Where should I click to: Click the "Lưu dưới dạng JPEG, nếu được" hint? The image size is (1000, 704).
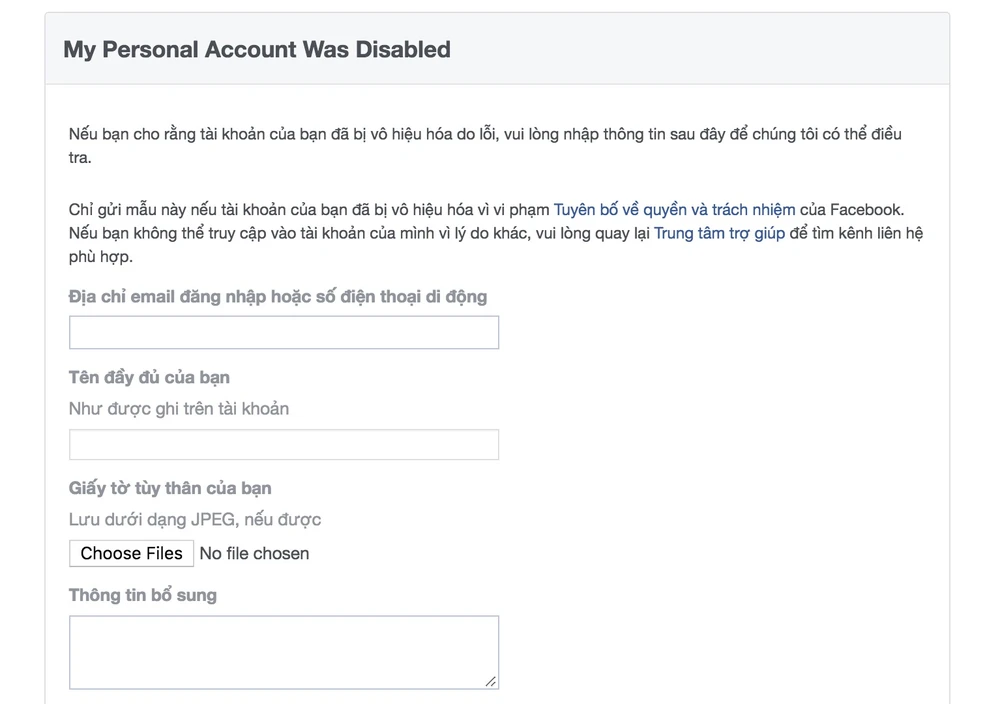tap(195, 520)
